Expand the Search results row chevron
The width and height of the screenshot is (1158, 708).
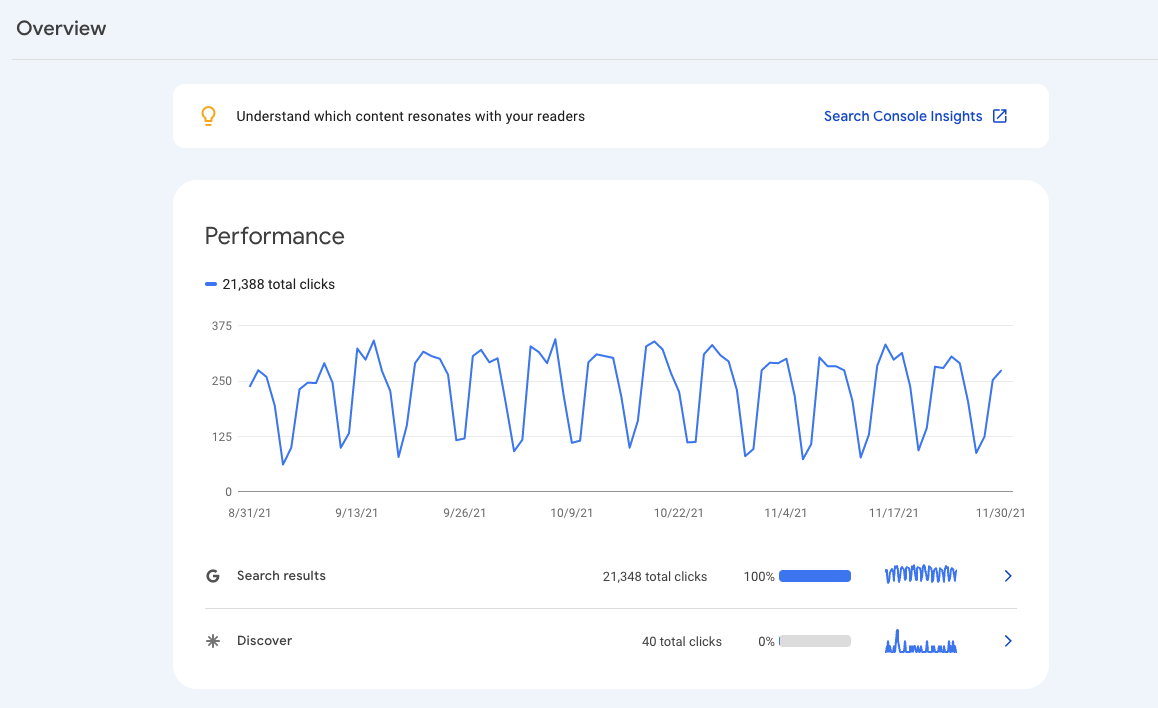click(x=1008, y=576)
